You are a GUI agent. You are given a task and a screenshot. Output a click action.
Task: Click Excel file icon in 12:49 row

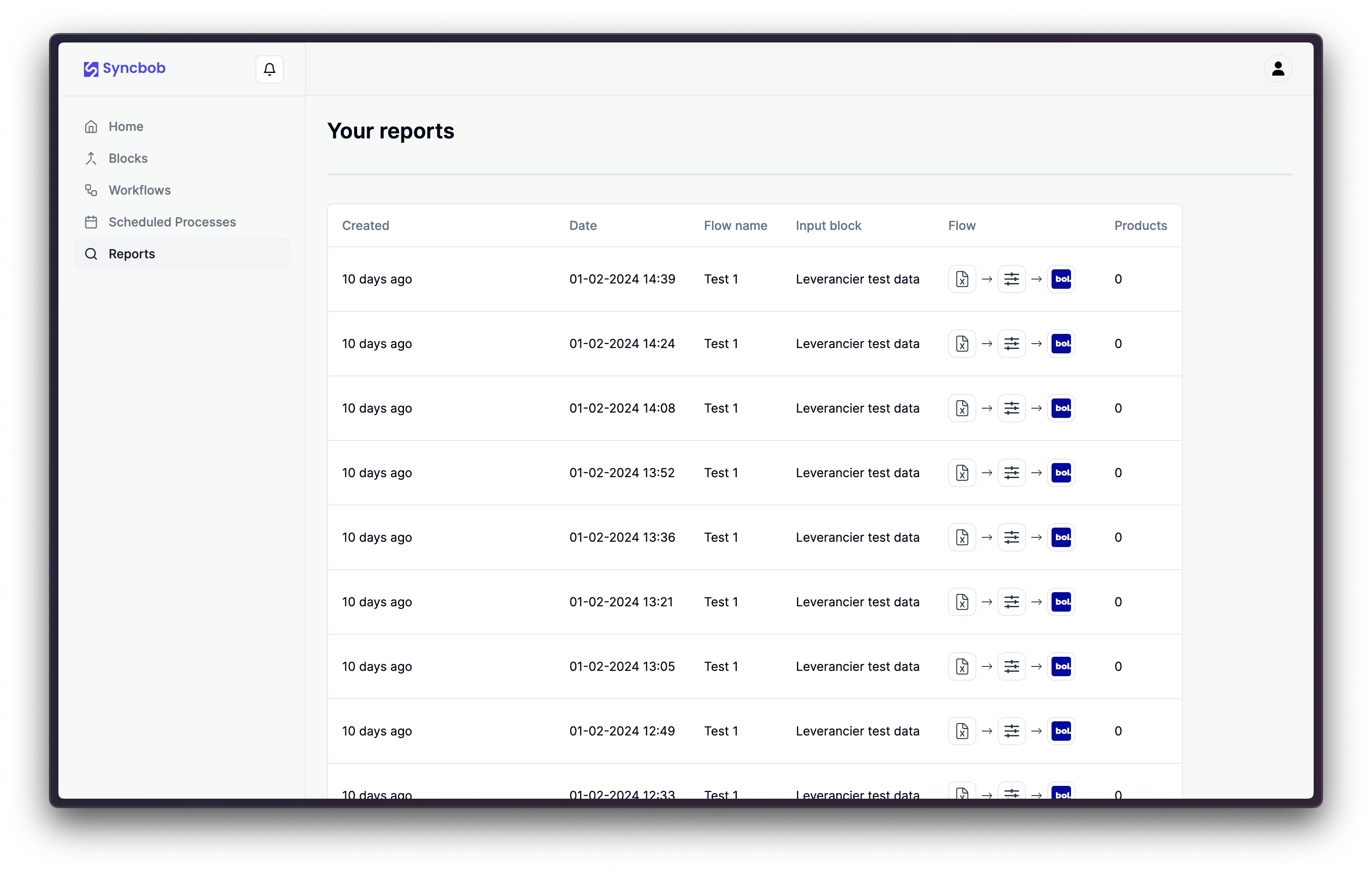962,731
